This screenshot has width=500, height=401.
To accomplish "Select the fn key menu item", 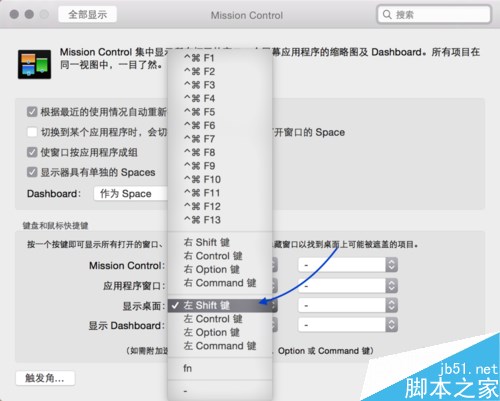I will click(x=220, y=368).
